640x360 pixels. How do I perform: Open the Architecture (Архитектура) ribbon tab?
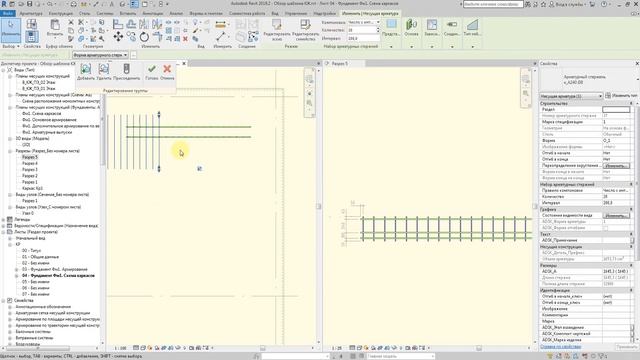(x=31, y=13)
